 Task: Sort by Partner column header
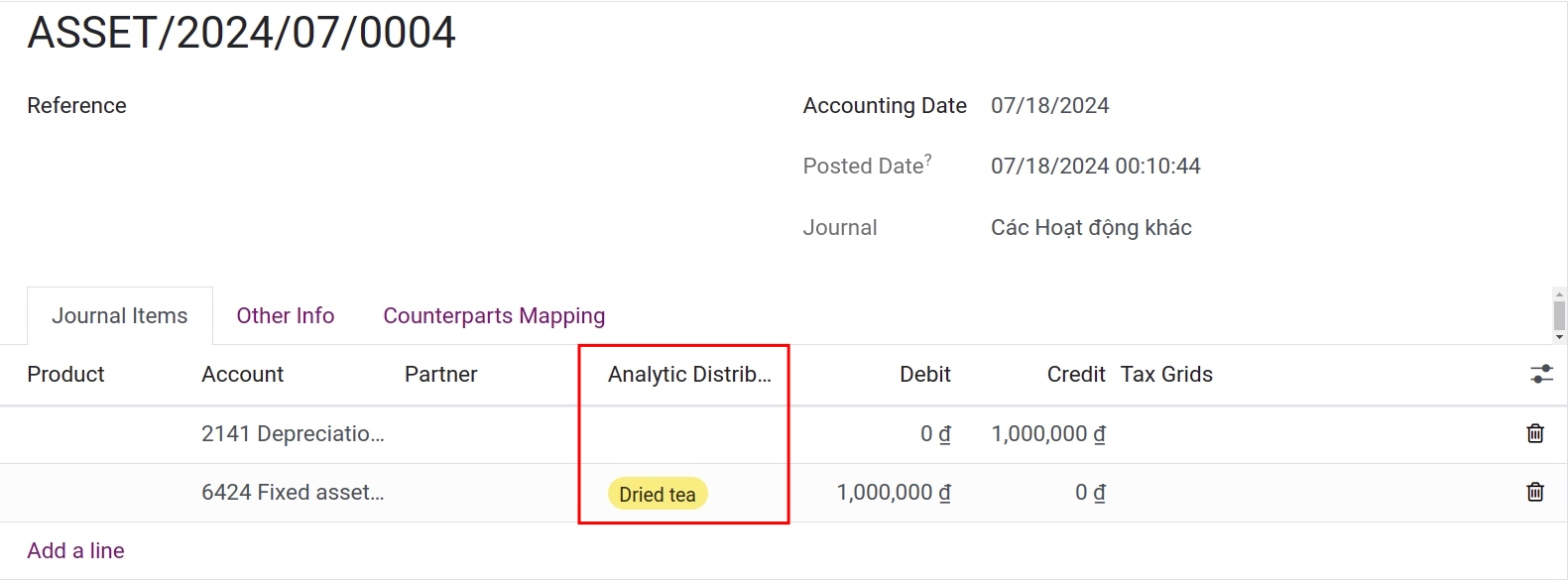coord(440,374)
